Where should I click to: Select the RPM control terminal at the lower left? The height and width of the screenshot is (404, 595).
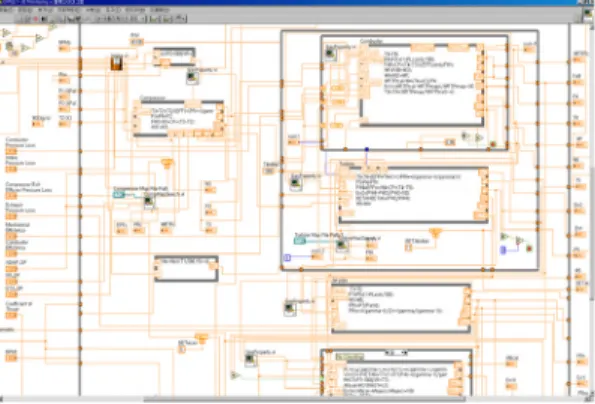pyautogui.click(x=11, y=358)
